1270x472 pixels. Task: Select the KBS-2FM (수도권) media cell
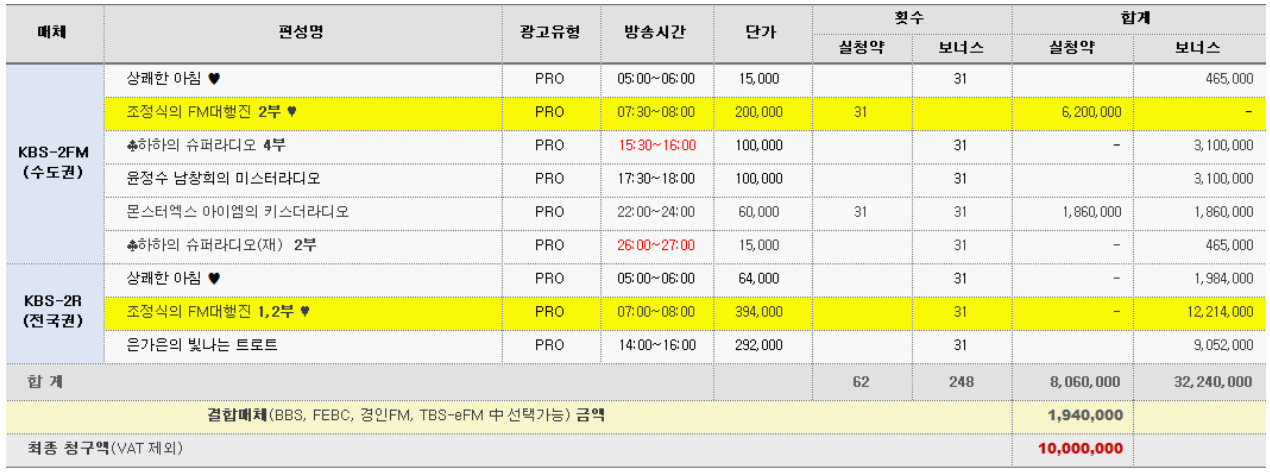tap(54, 161)
